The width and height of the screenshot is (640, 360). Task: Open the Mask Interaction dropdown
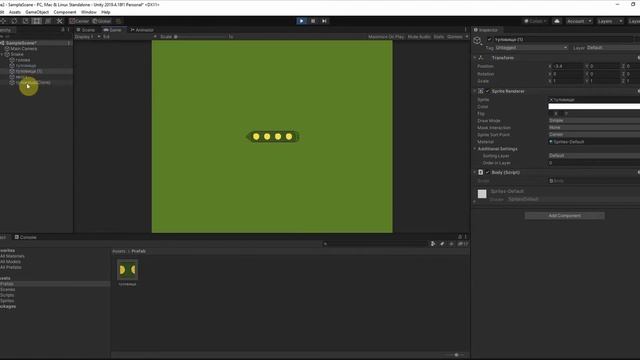click(594, 127)
